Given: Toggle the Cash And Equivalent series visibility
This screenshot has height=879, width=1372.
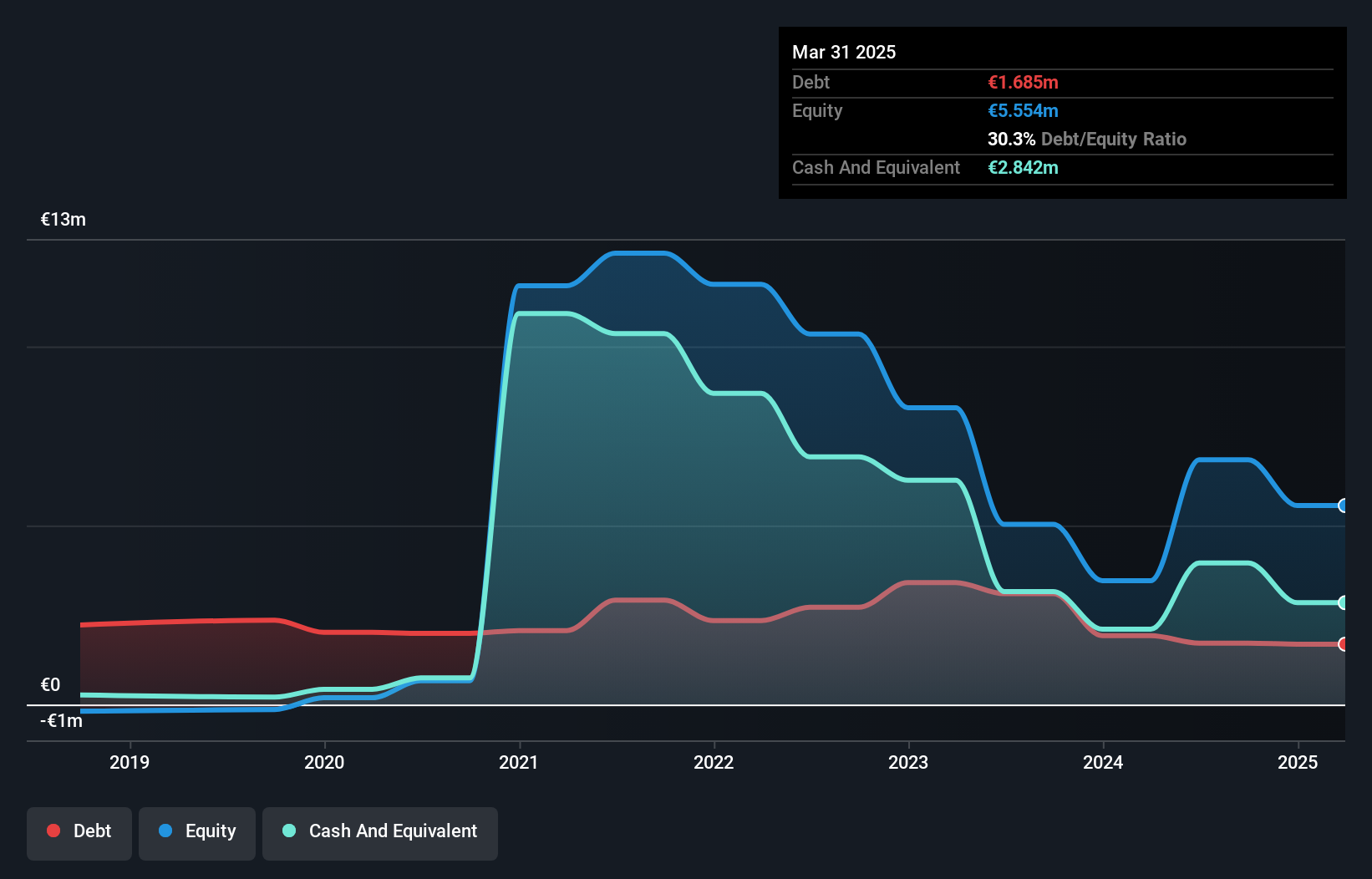Looking at the screenshot, I should pyautogui.click(x=379, y=832).
